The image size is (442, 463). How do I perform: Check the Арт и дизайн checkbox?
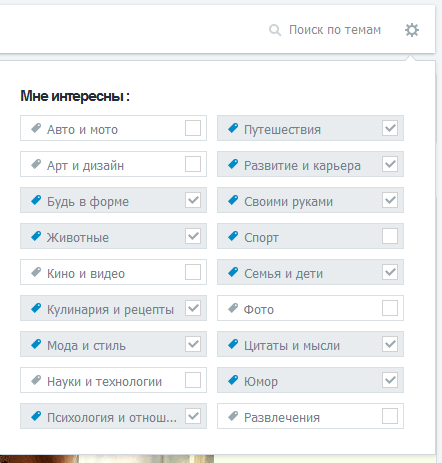point(193,164)
